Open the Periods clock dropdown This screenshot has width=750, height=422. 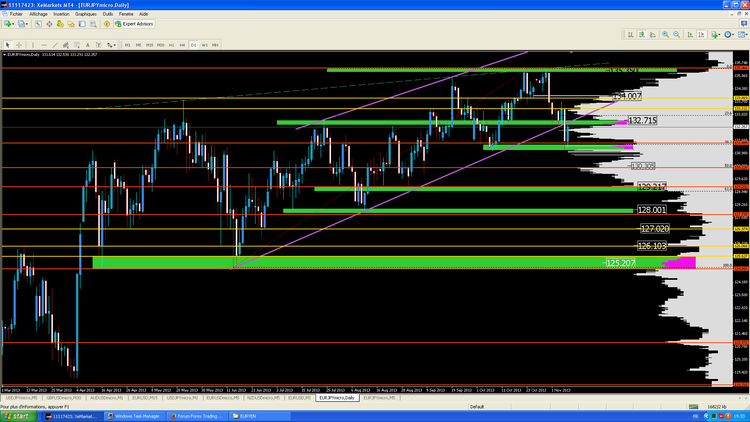(x=729, y=34)
